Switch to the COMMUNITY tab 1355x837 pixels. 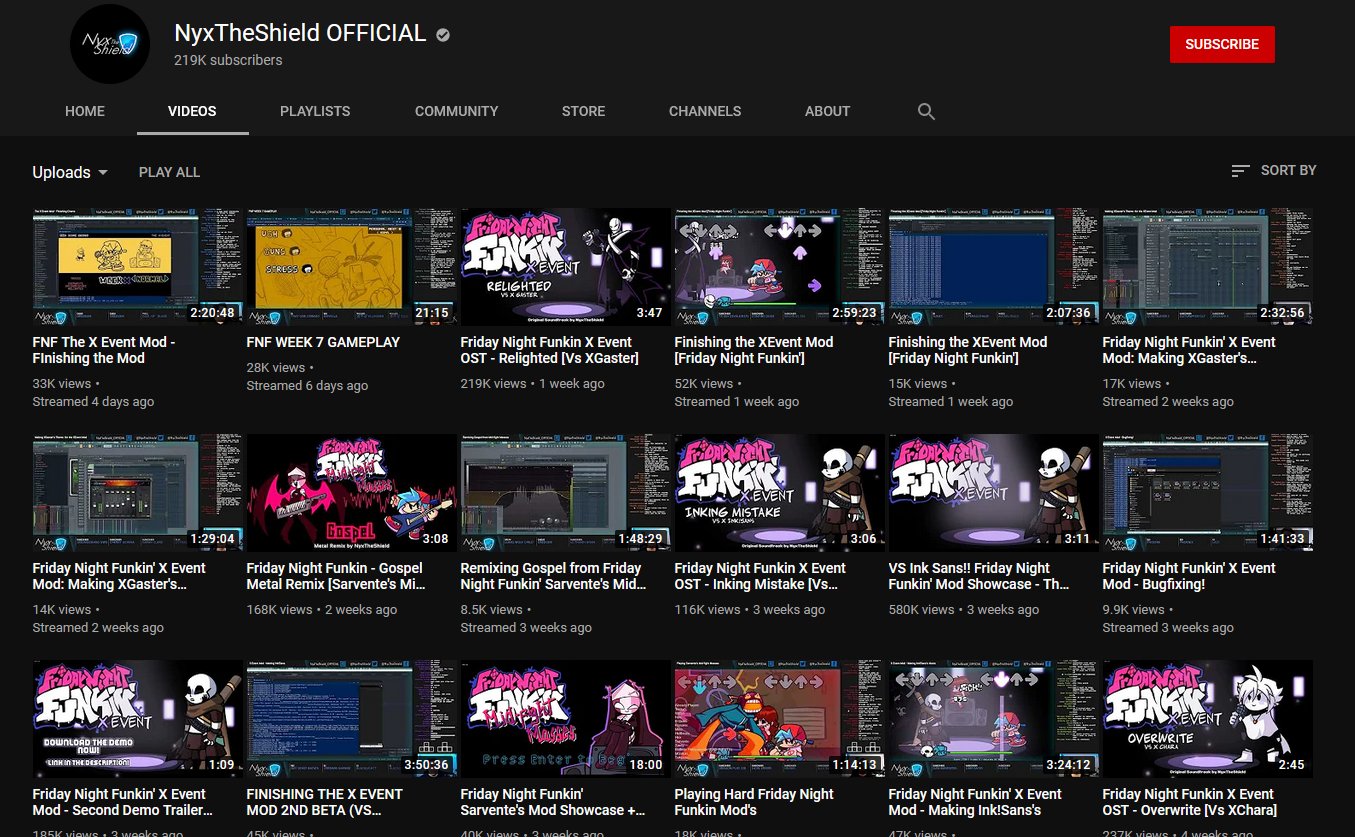pos(456,111)
